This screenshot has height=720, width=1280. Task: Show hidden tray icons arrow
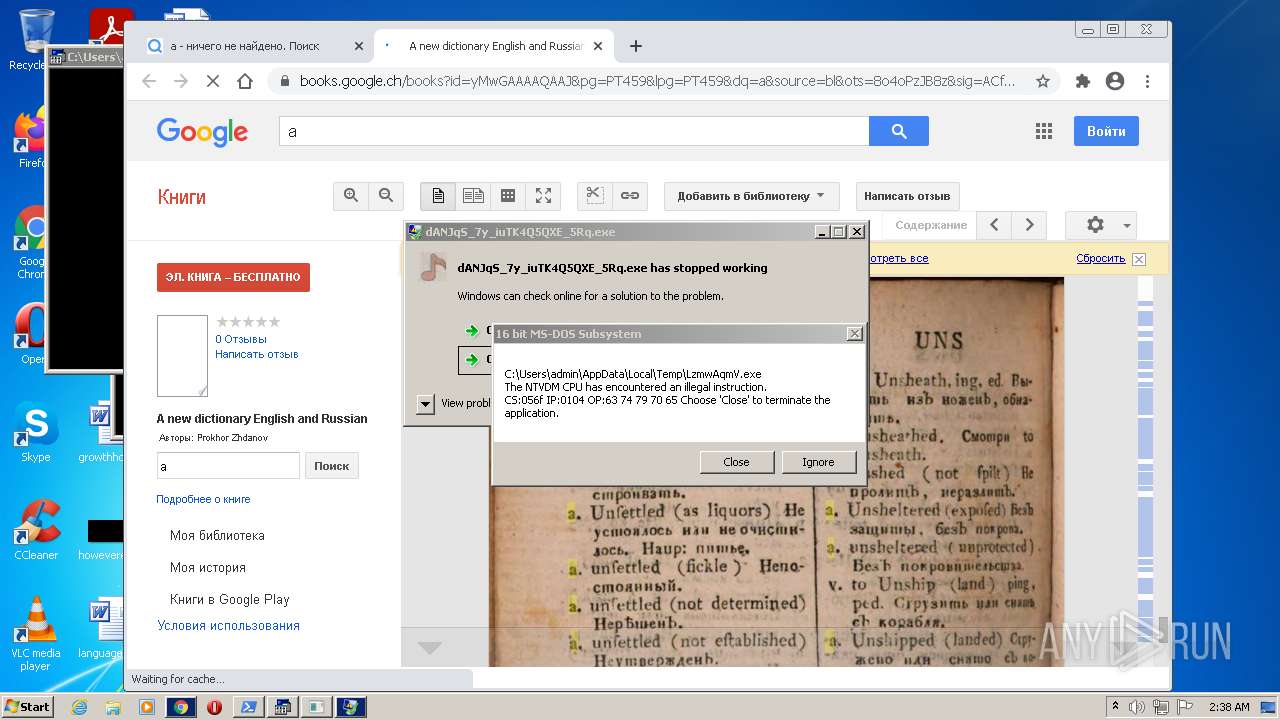pyautogui.click(x=1115, y=707)
